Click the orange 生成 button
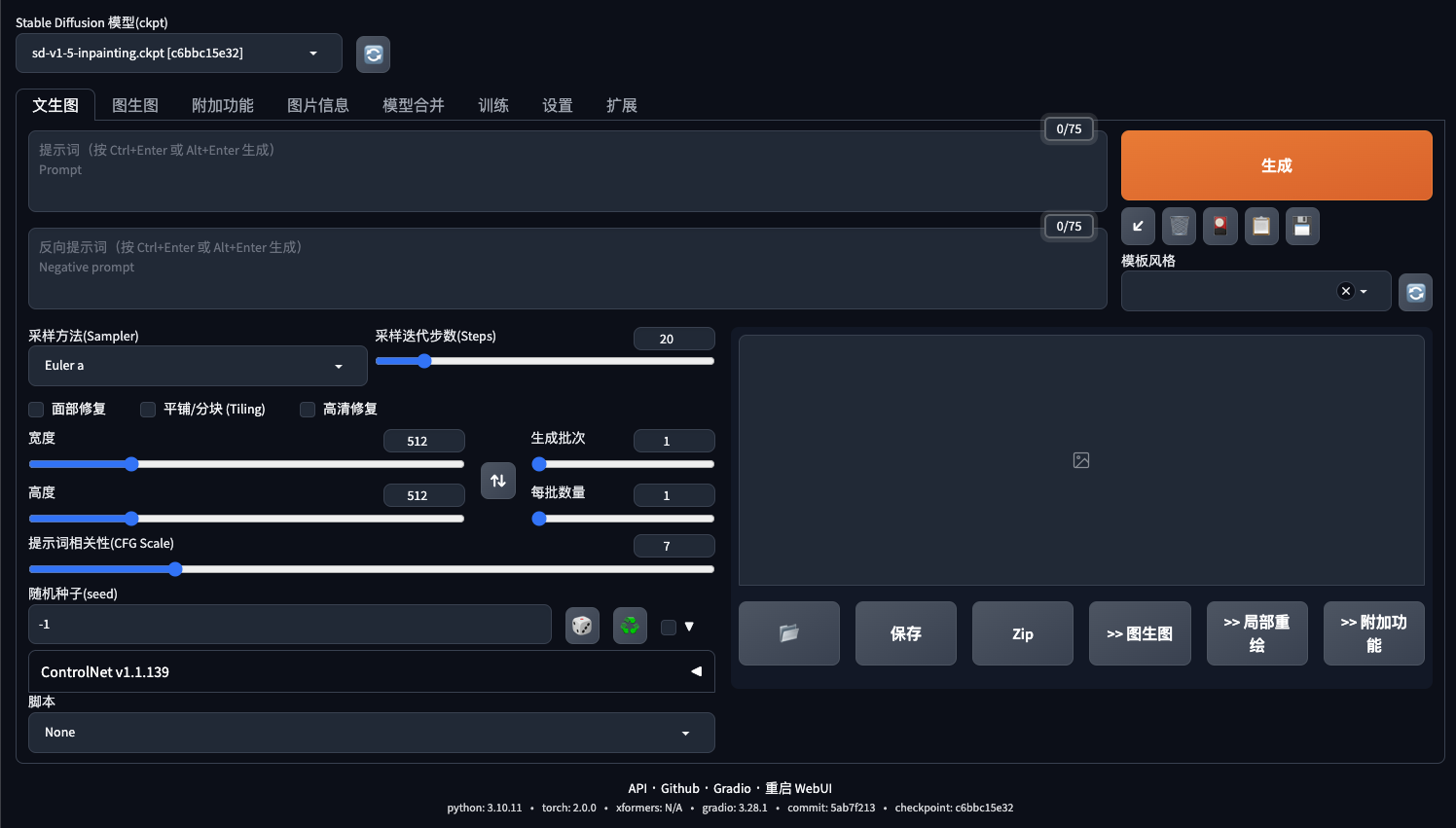Viewport: 1456px width, 828px height. pos(1277,165)
